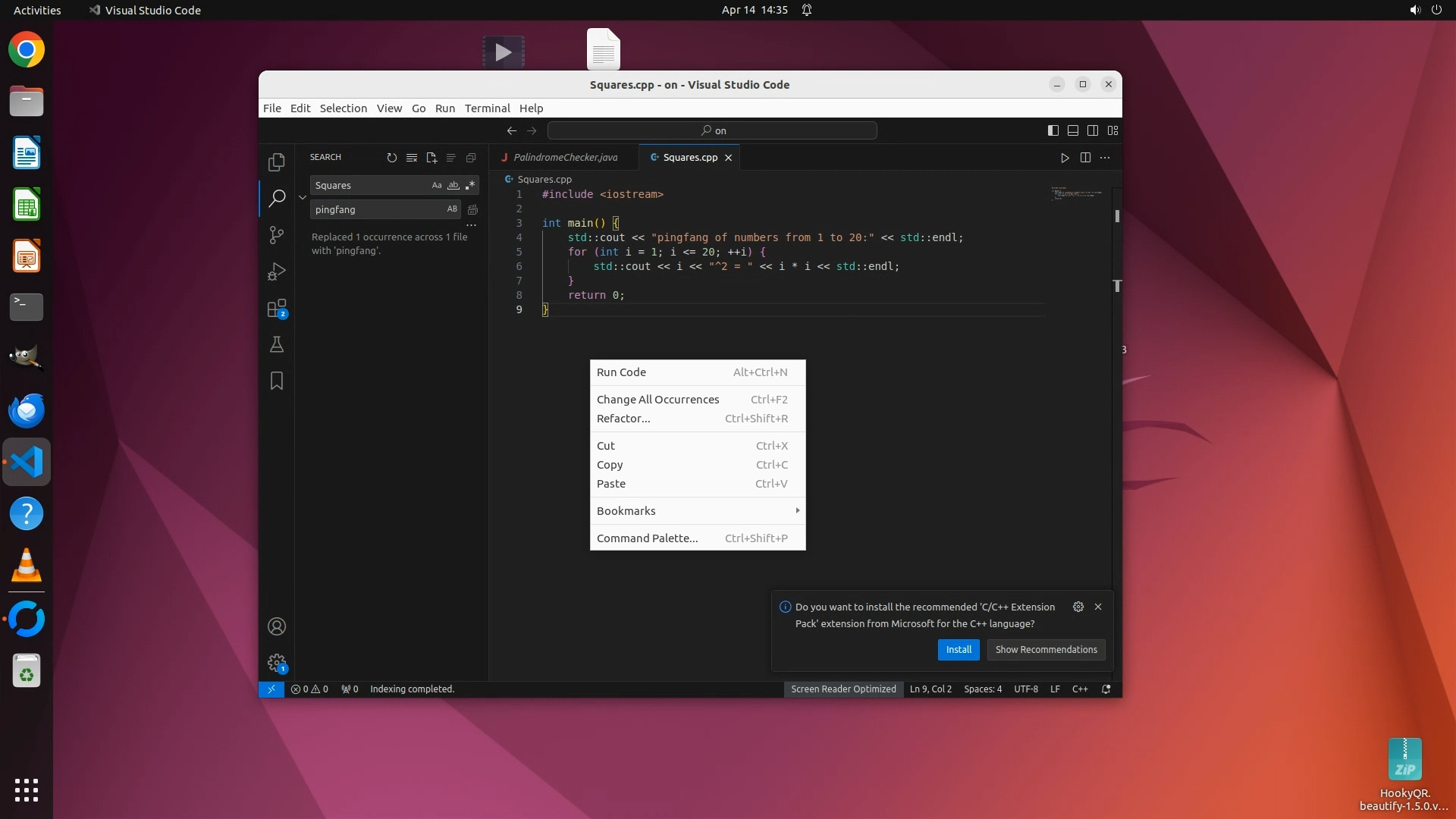The height and width of the screenshot is (819, 1456).
Task: Toggle Use Regular Expression option
Action: tap(470, 186)
